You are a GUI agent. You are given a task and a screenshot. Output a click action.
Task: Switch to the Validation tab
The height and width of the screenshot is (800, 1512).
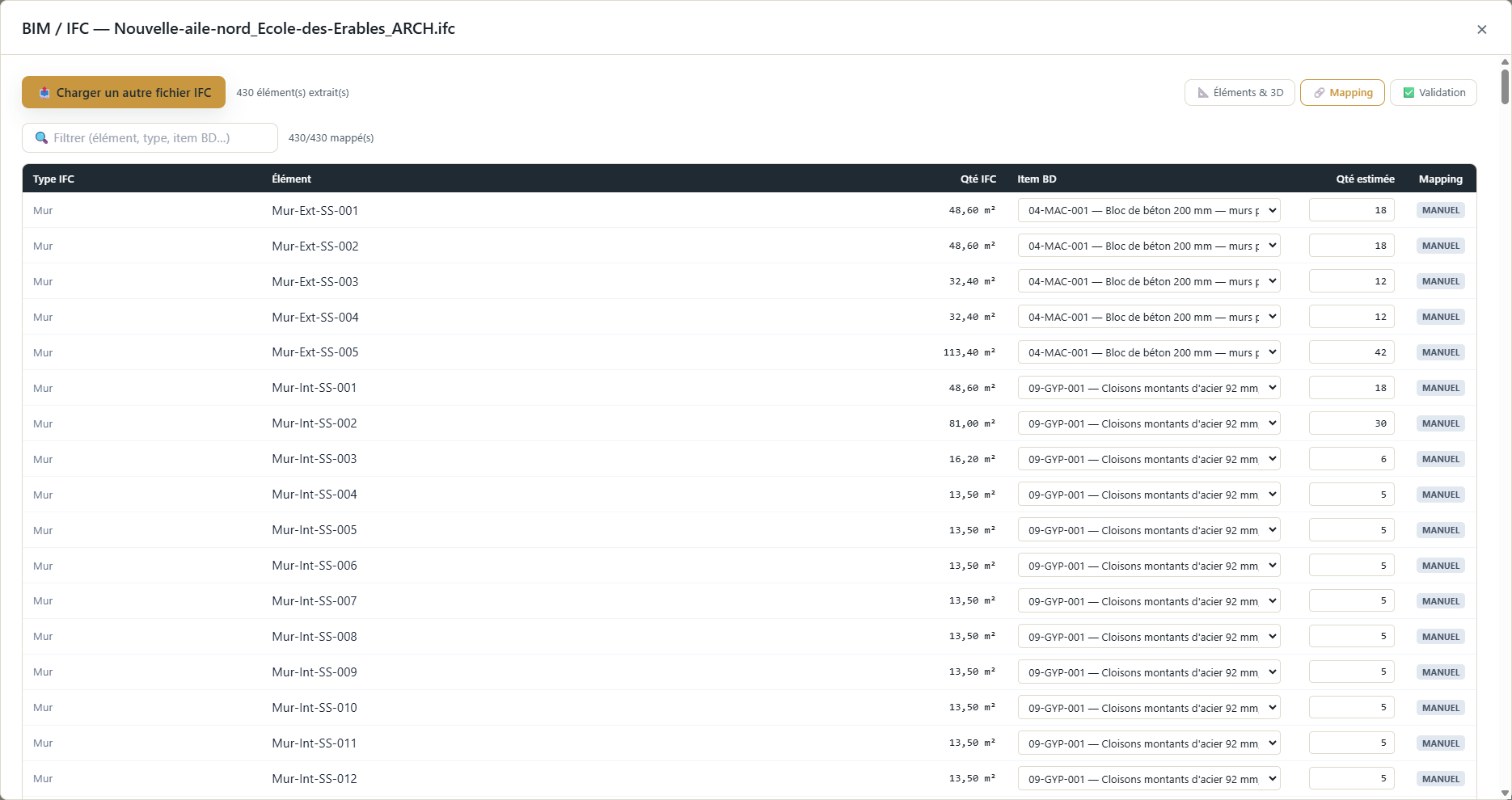(1433, 93)
